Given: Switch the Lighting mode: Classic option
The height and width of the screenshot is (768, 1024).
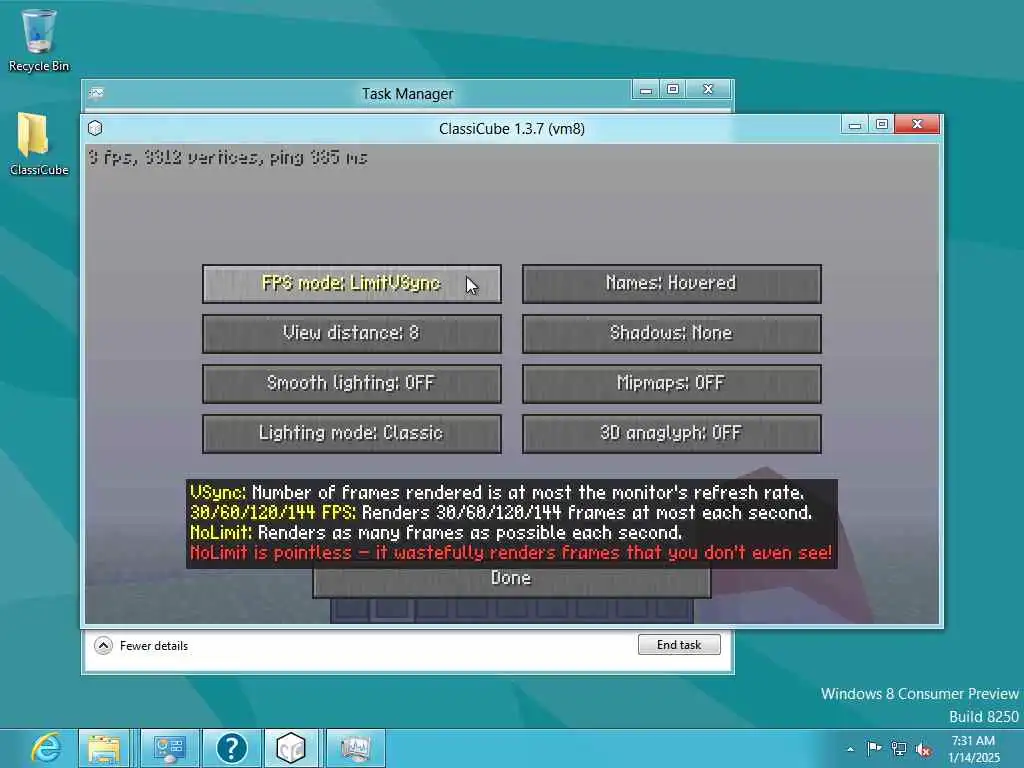Looking at the screenshot, I should coord(351,434).
